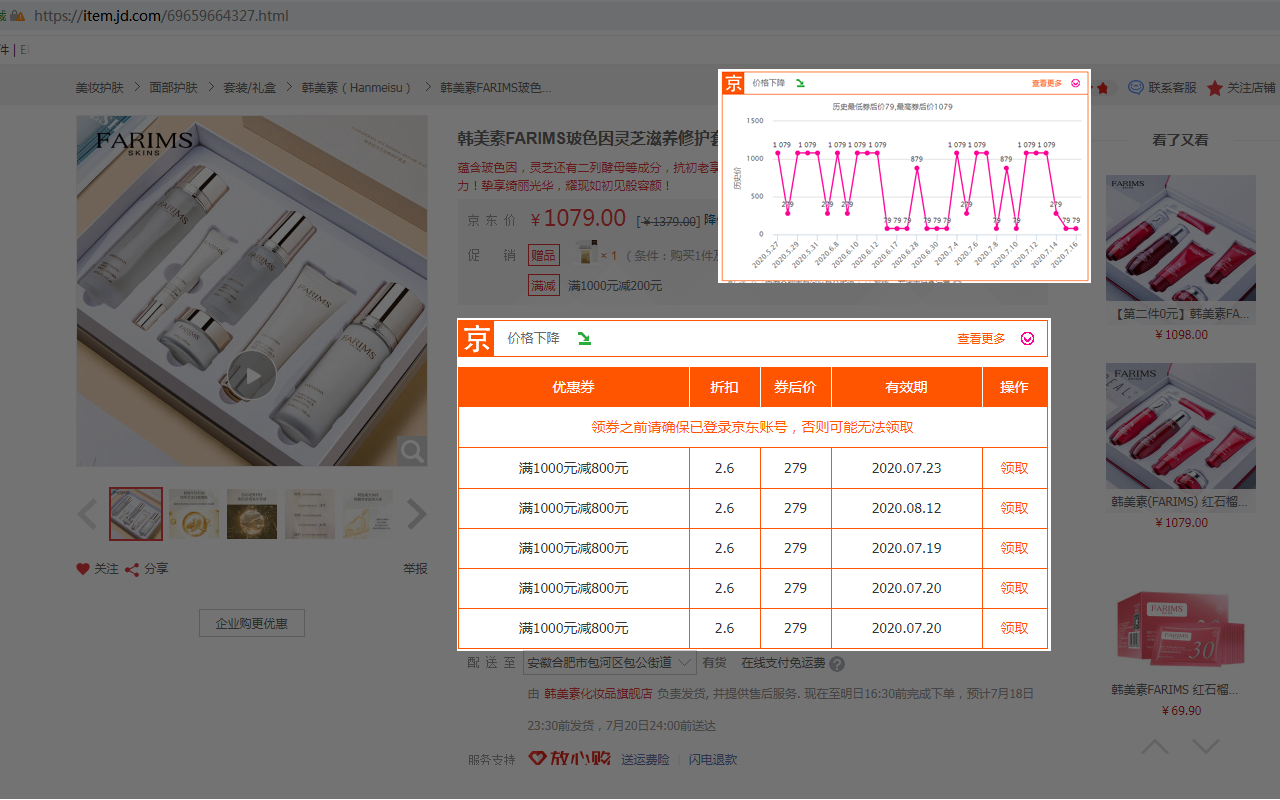Click the chart title 历史最低券后价79,最高券后价1079
The width and height of the screenshot is (1280, 800).
[892, 106]
